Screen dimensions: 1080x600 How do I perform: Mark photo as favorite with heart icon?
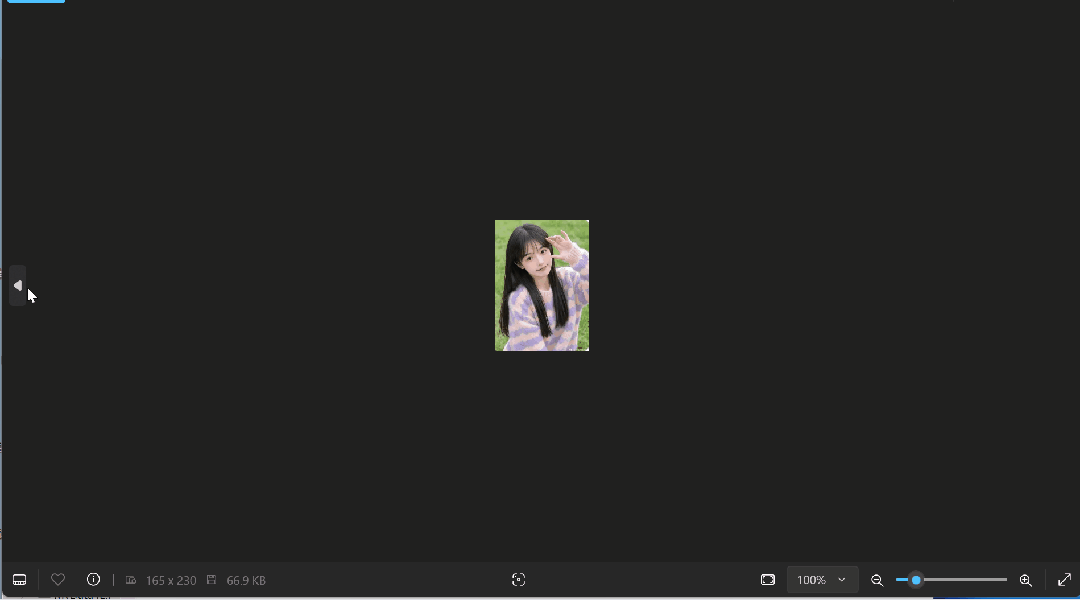coord(58,580)
